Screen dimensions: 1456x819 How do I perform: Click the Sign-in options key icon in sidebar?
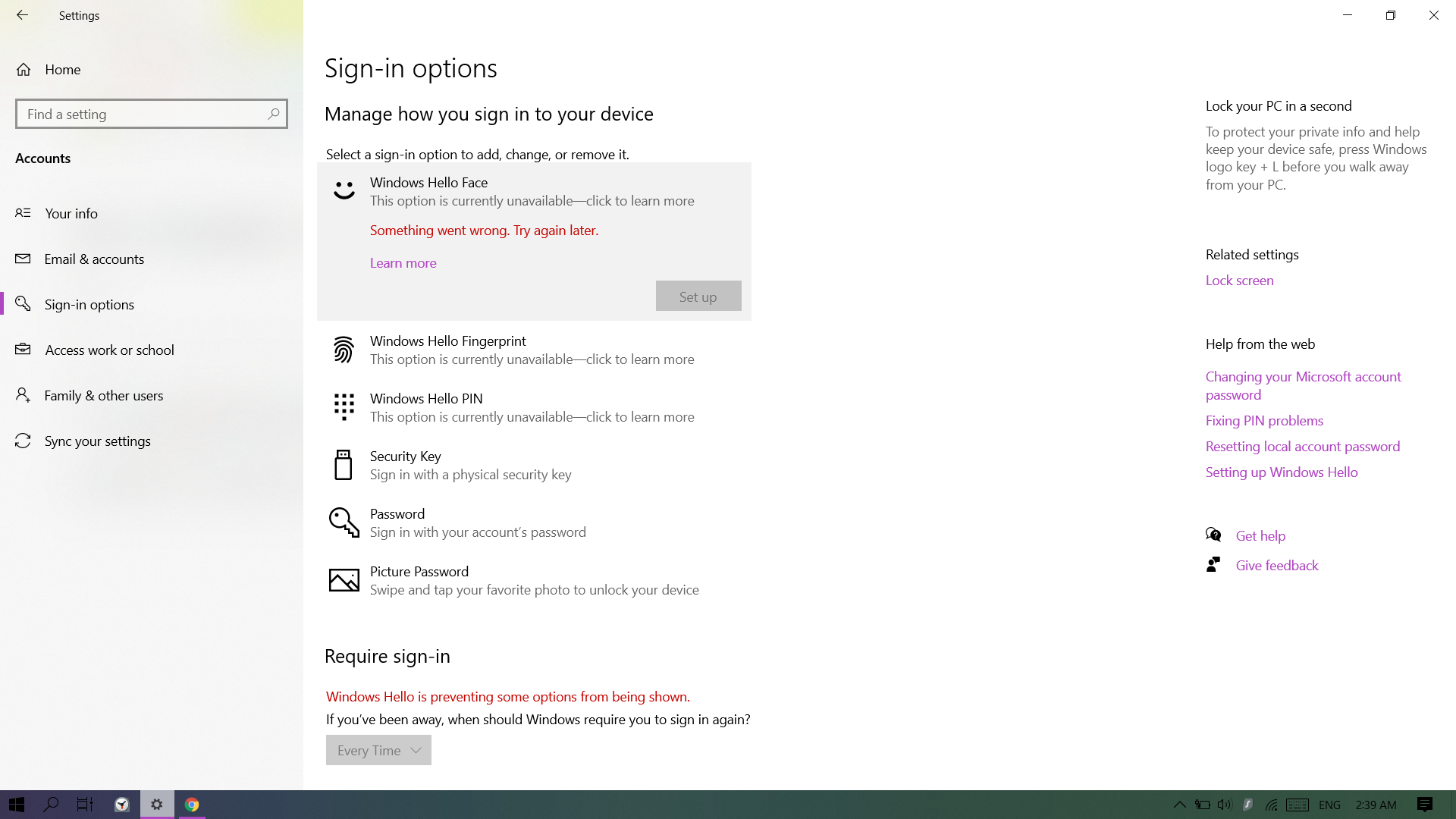tap(24, 304)
